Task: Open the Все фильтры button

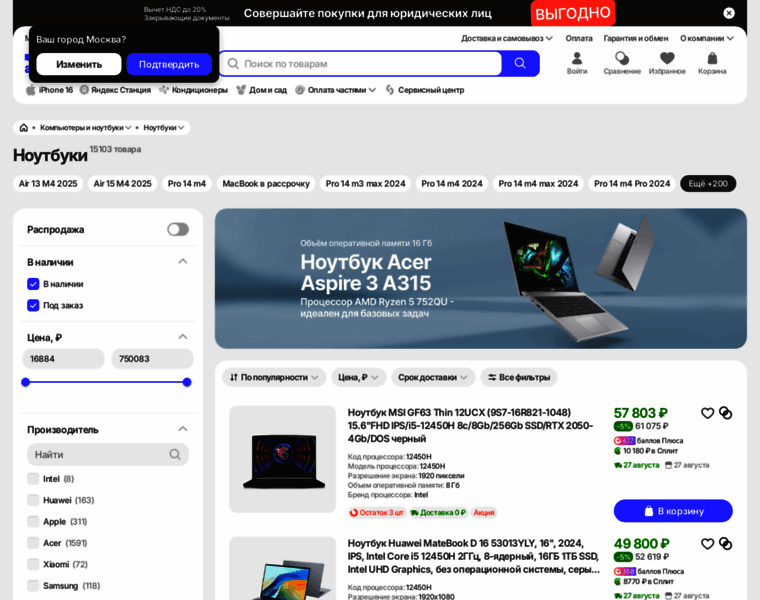Action: click(x=519, y=377)
